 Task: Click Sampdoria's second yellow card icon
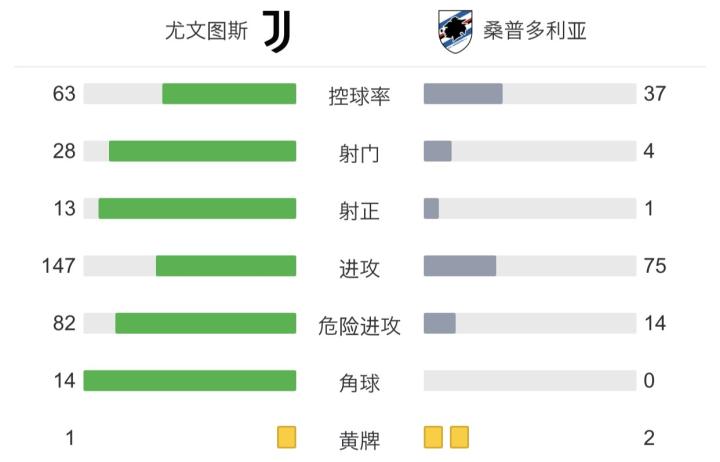459,437
